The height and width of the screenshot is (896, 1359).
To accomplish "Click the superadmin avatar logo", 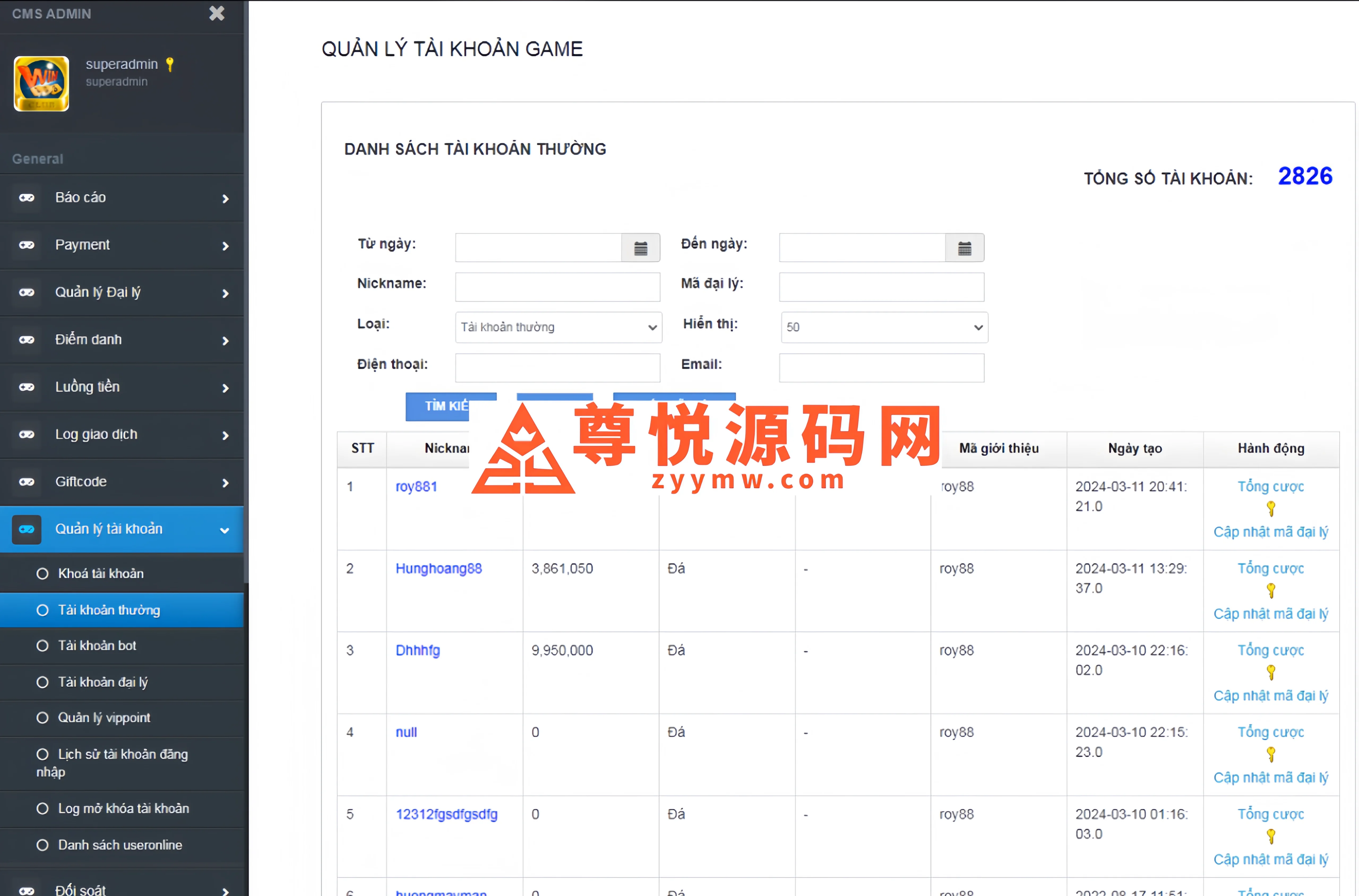I will pos(42,83).
